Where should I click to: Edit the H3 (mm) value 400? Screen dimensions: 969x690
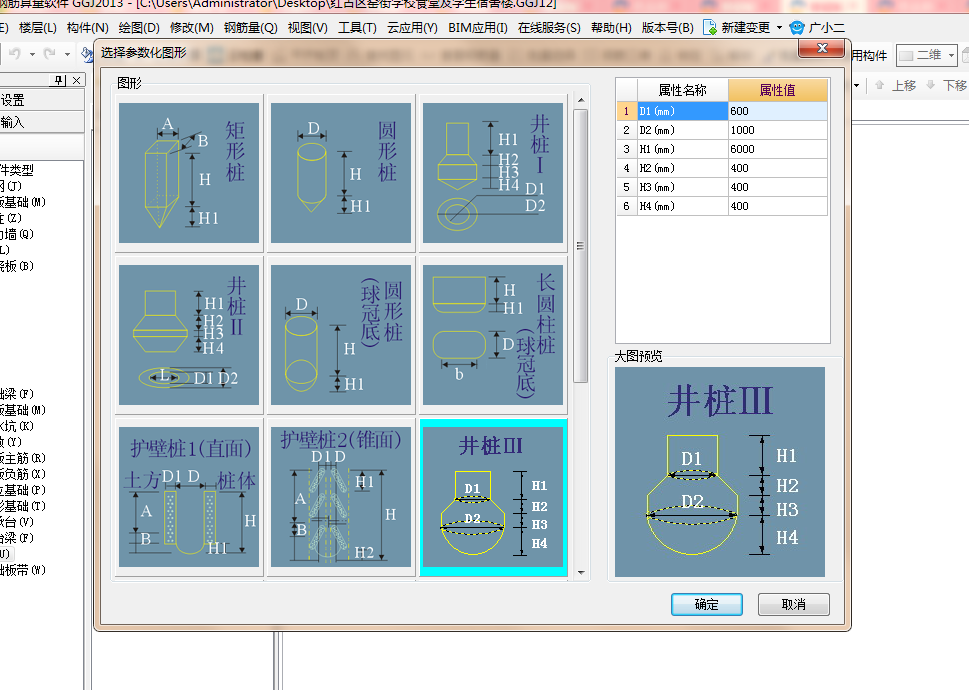pos(777,187)
